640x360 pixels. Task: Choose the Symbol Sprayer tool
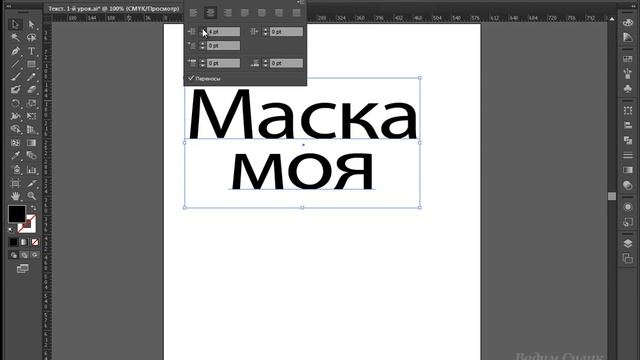coord(15,169)
